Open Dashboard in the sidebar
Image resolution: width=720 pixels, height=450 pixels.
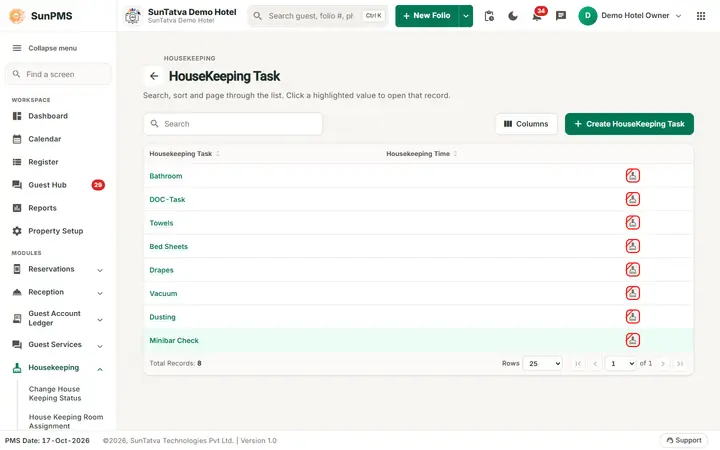click(x=48, y=116)
